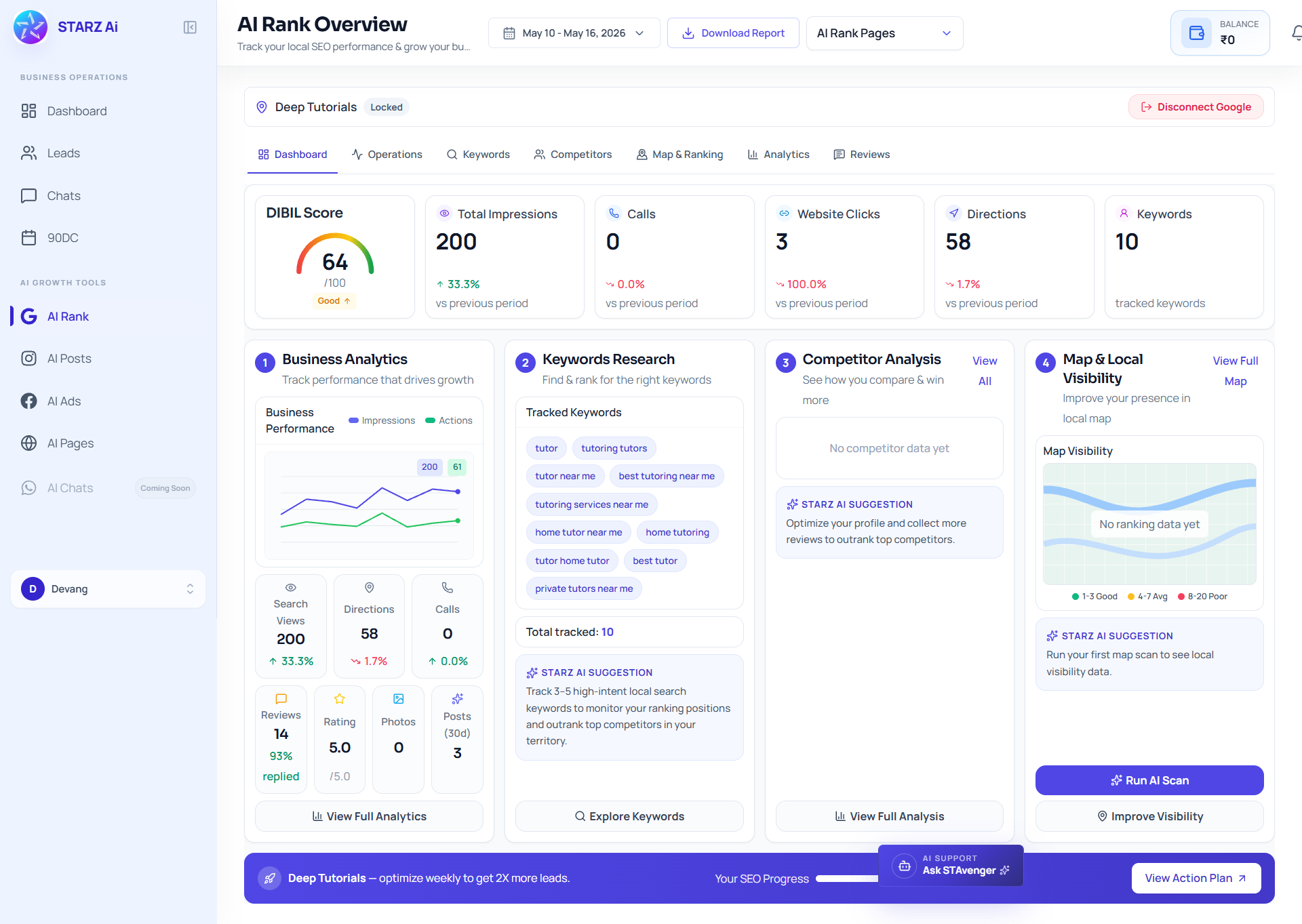The image size is (1302, 924).
Task: Click the Posts sparkle icon
Action: 458,698
